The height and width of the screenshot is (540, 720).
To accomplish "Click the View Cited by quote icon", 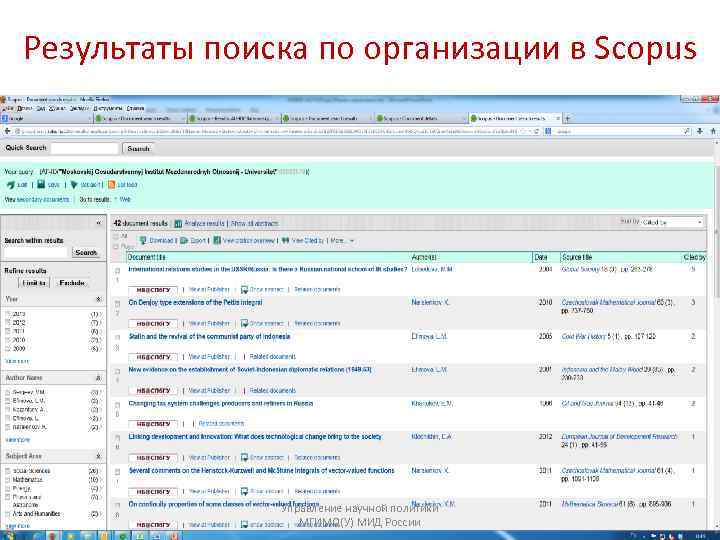I will click(286, 240).
